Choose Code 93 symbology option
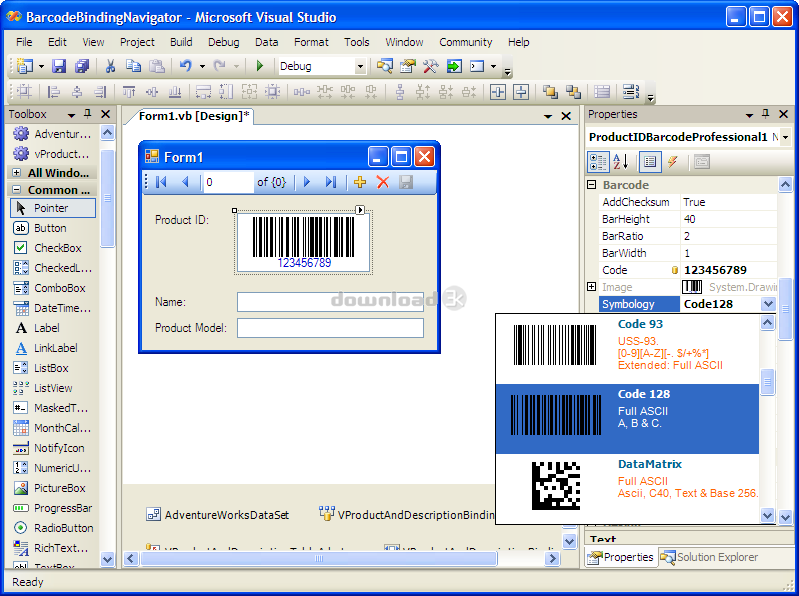 (x=627, y=349)
